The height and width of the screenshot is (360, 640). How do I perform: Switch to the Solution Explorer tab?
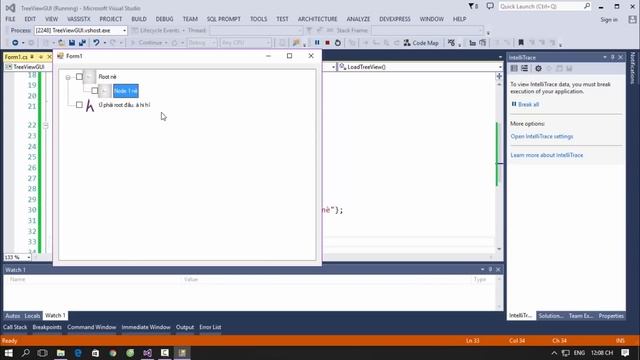coord(551,316)
